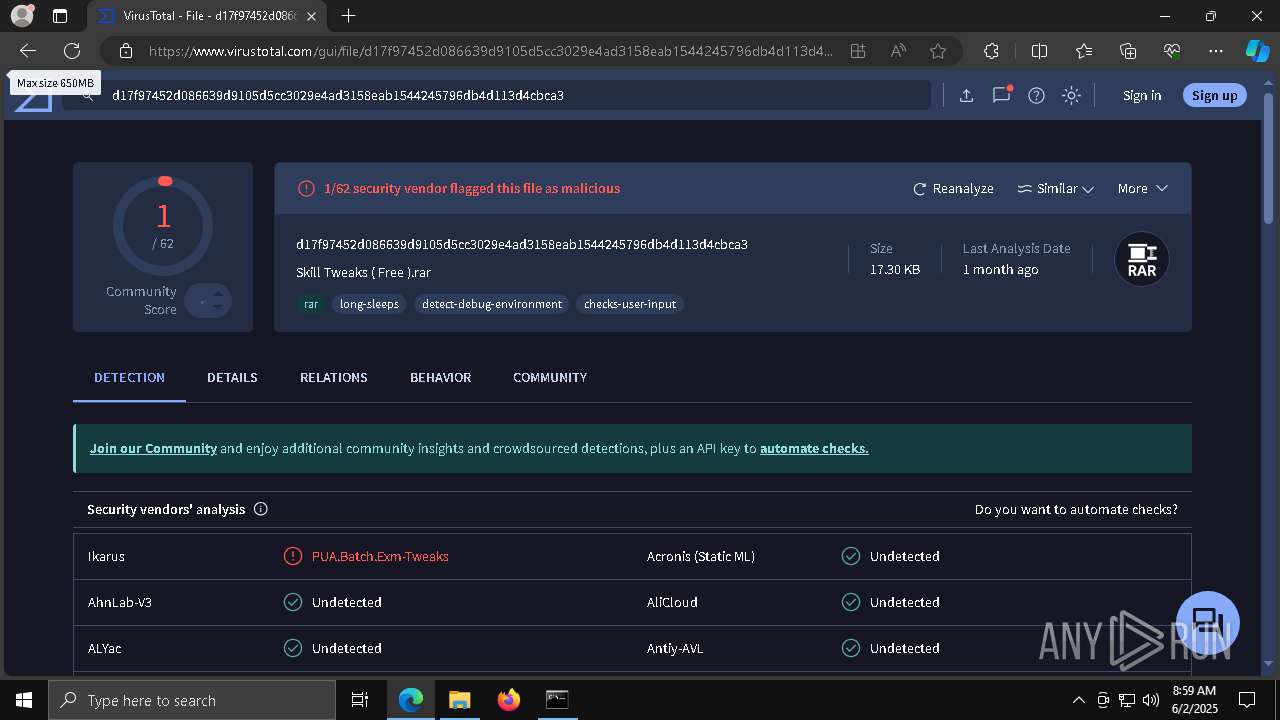Switch to the RELATIONS tab

(334, 377)
